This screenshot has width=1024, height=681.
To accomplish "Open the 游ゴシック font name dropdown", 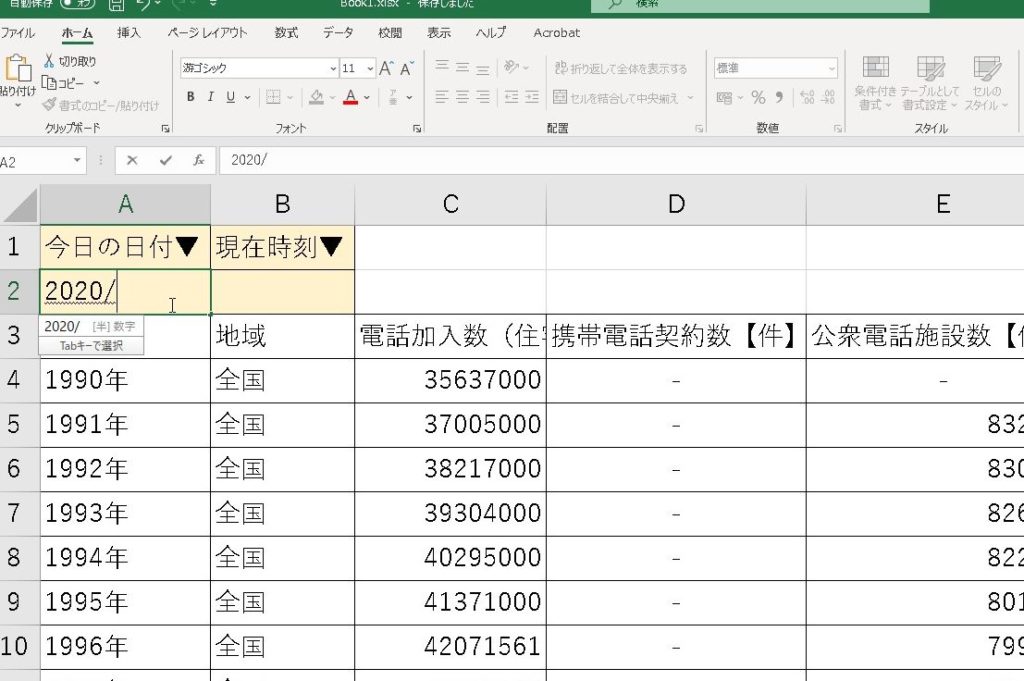I will click(333, 69).
